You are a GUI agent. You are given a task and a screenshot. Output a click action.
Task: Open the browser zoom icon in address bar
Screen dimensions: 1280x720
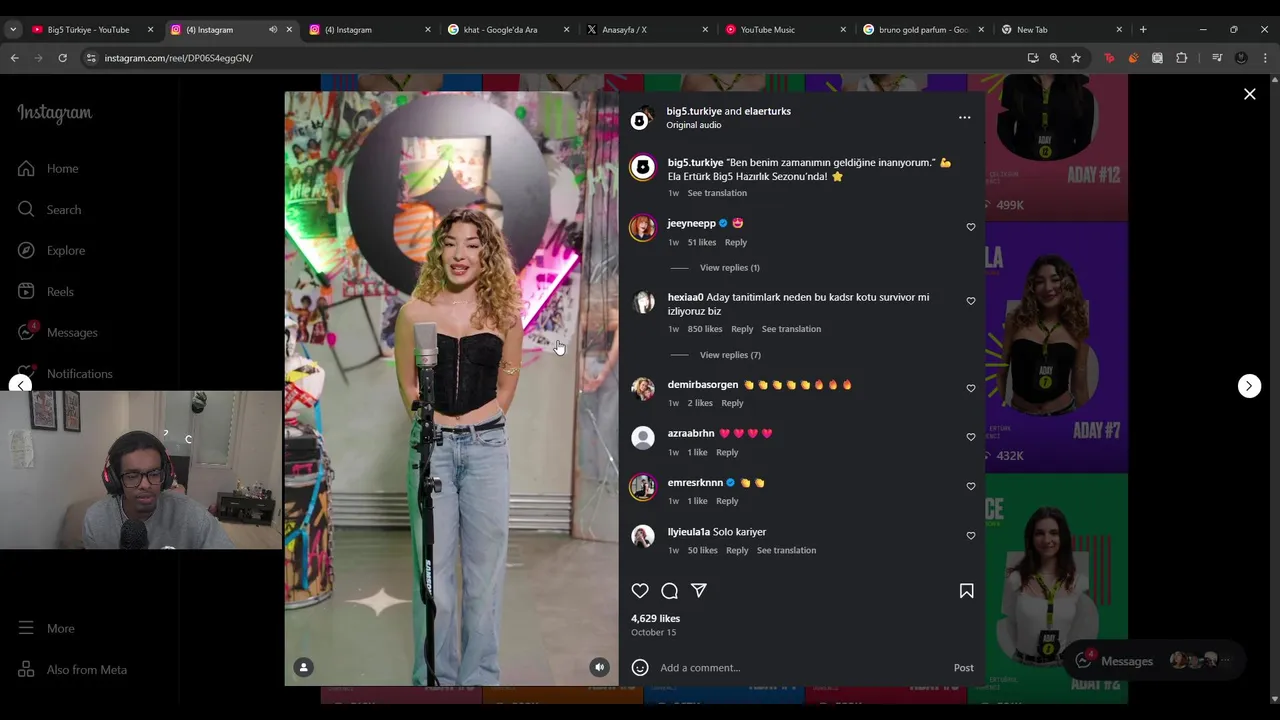[x=1054, y=58]
